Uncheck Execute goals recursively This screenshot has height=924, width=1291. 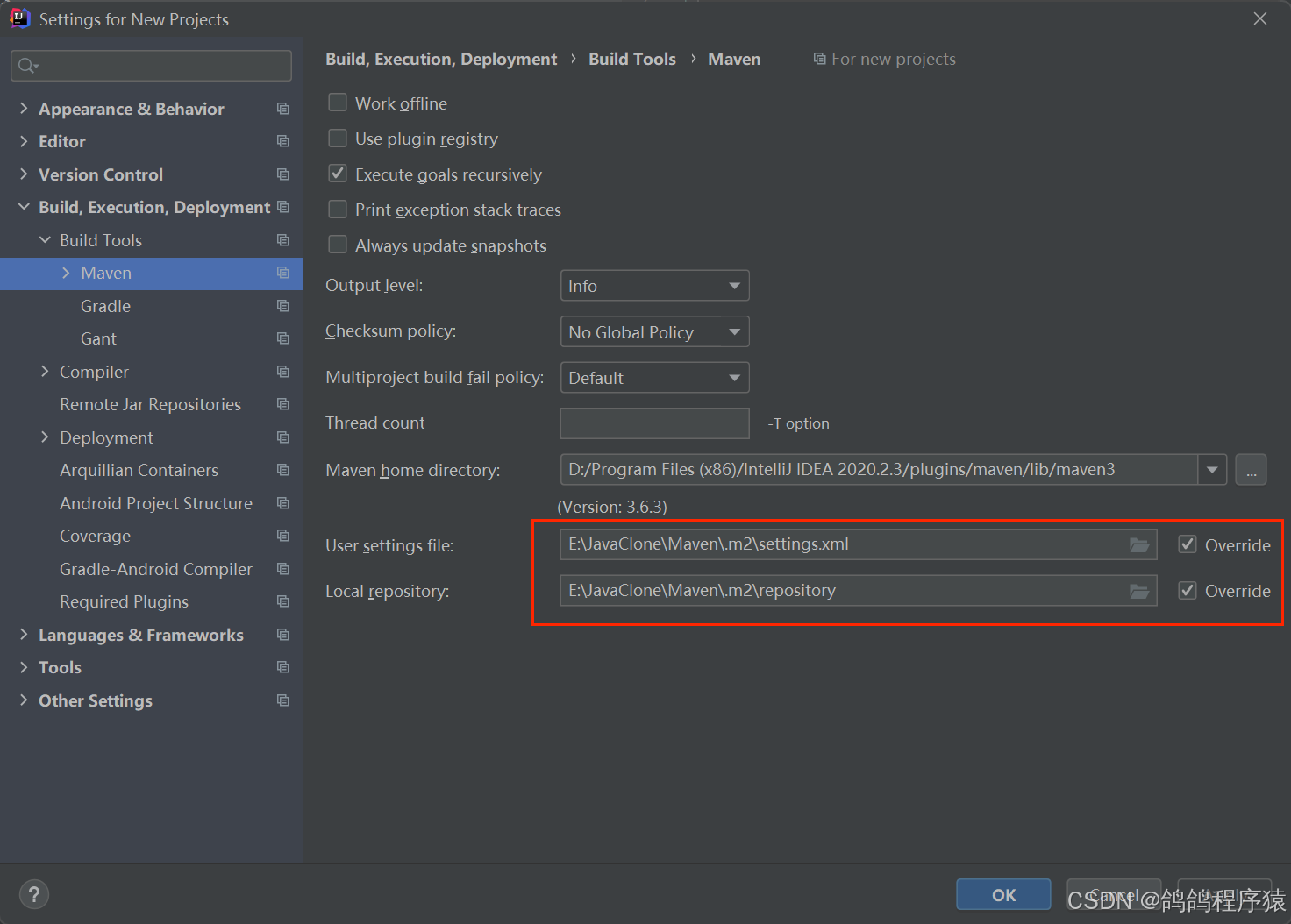click(338, 174)
